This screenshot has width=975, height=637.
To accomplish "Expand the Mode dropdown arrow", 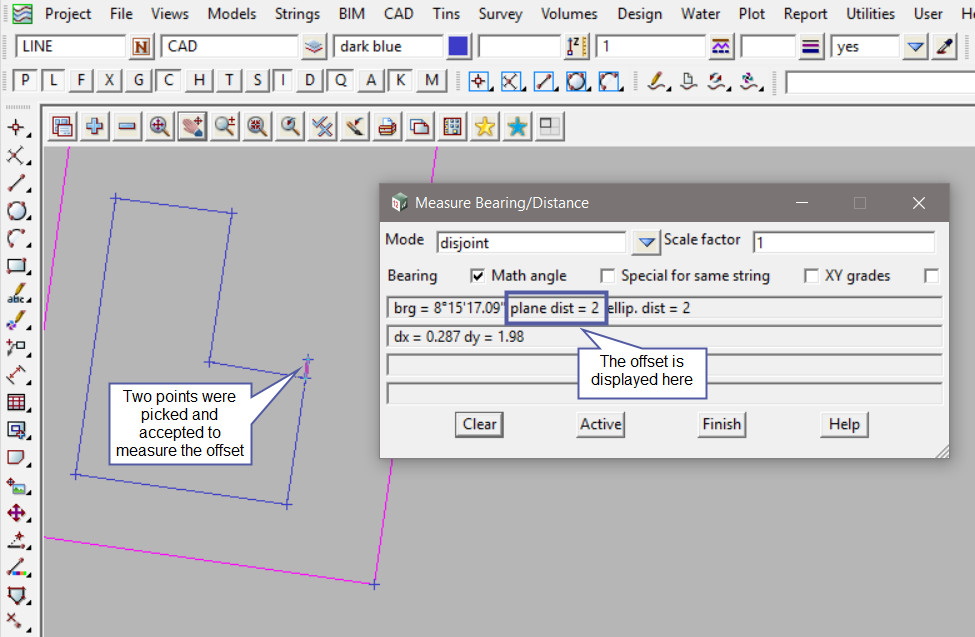I will point(647,241).
